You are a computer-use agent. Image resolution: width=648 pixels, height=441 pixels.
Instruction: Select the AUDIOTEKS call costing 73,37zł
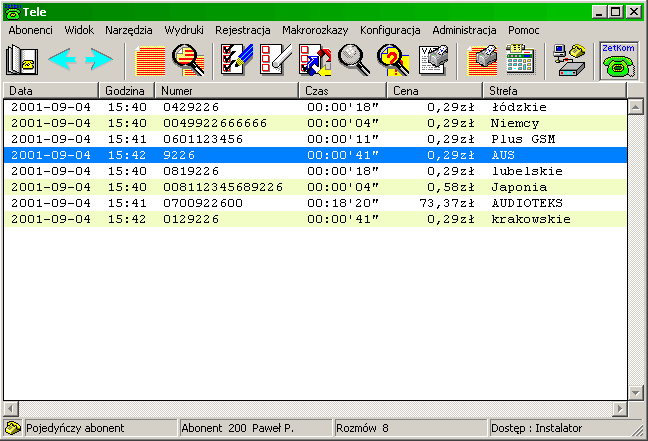tap(315, 203)
